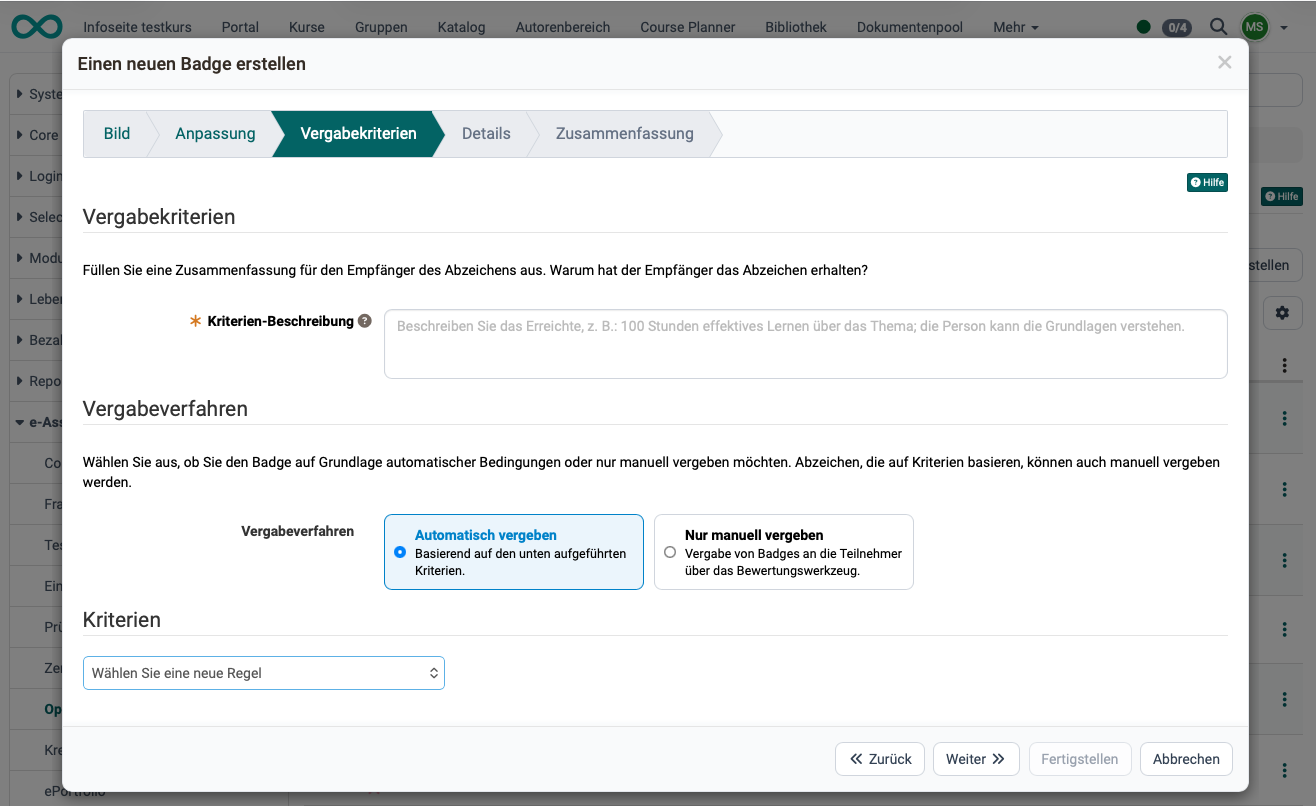Collapse the e-Assessment tree section
The width and height of the screenshot is (1316, 806).
coord(20,422)
